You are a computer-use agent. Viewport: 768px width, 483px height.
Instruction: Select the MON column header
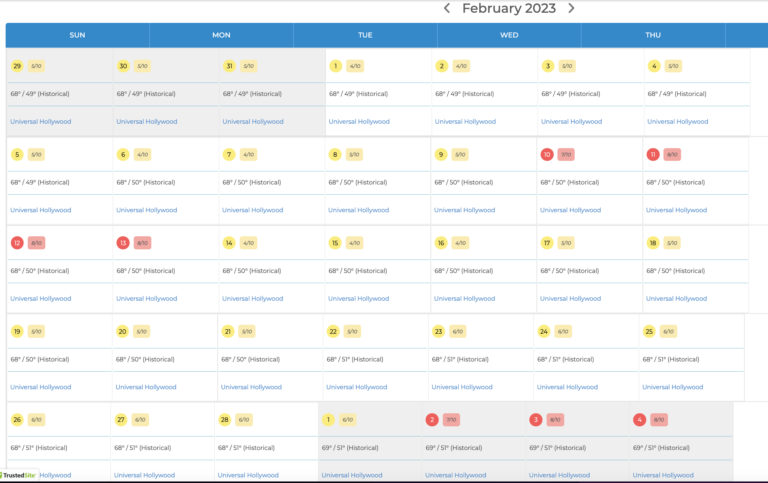pyautogui.click(x=221, y=35)
